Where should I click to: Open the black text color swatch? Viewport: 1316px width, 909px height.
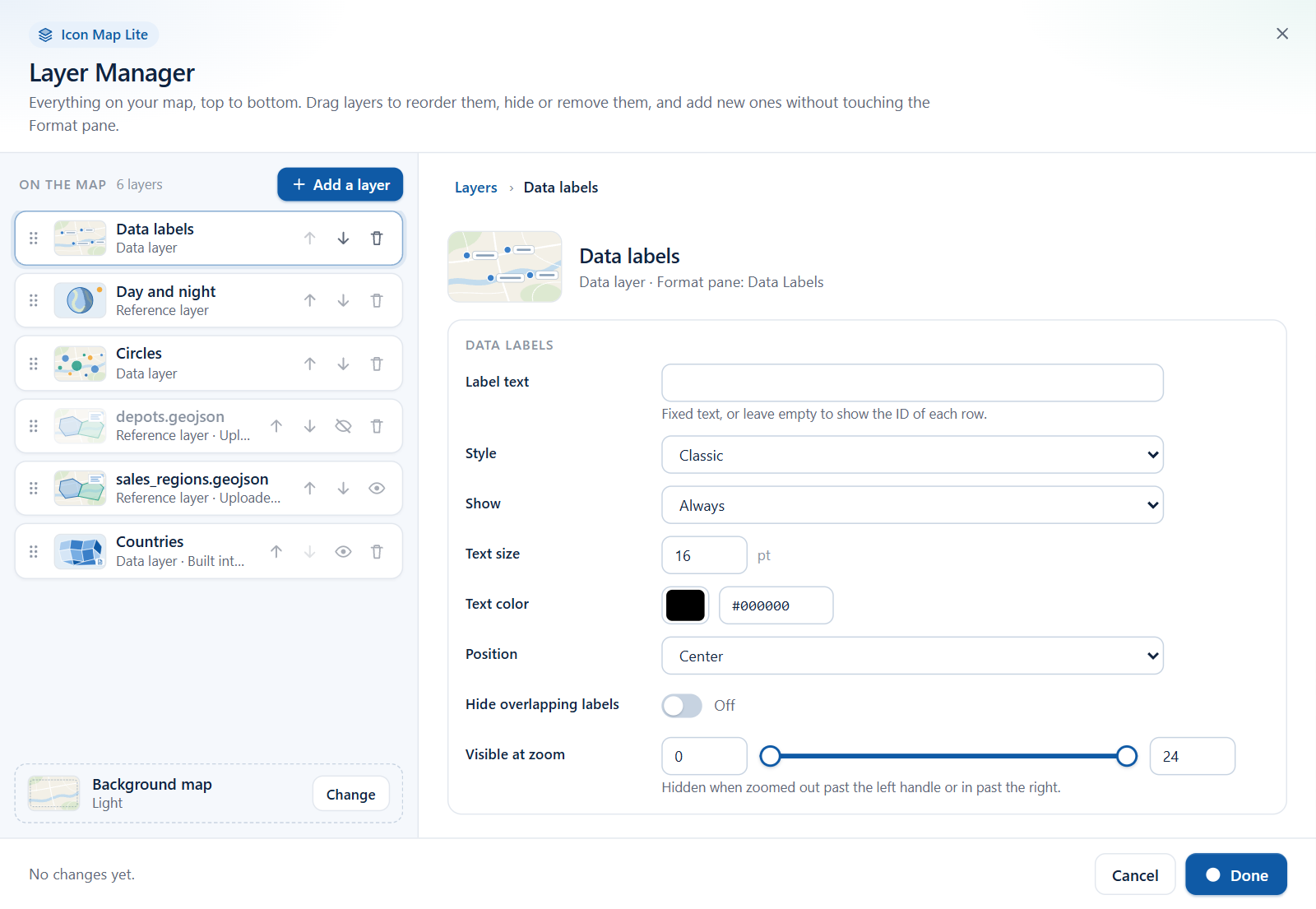pos(685,605)
